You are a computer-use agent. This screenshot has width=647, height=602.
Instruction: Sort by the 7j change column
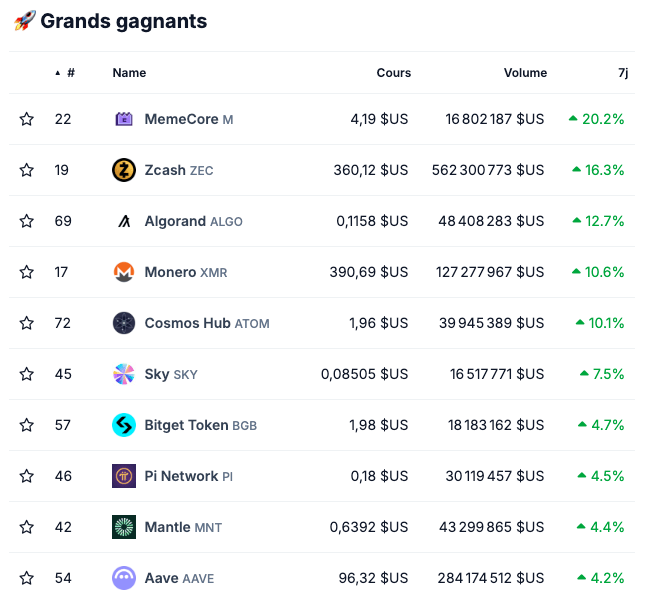623,73
